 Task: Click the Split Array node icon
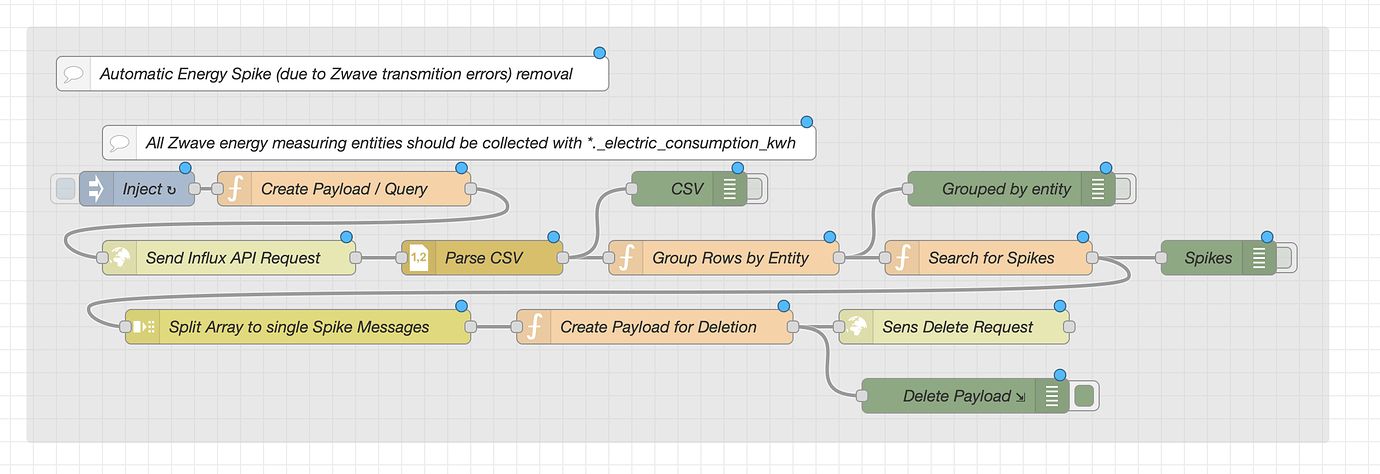pyautogui.click(x=142, y=327)
